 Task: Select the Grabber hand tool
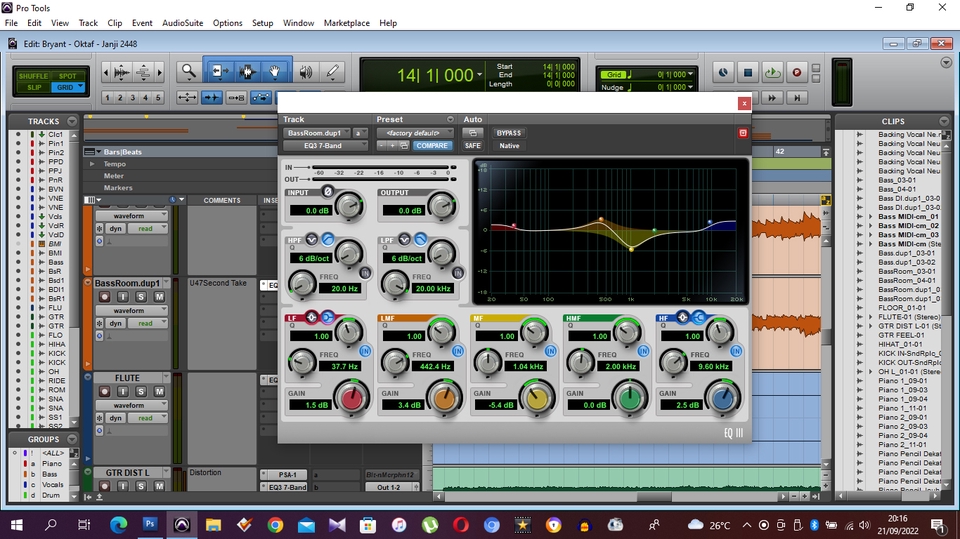click(x=275, y=72)
